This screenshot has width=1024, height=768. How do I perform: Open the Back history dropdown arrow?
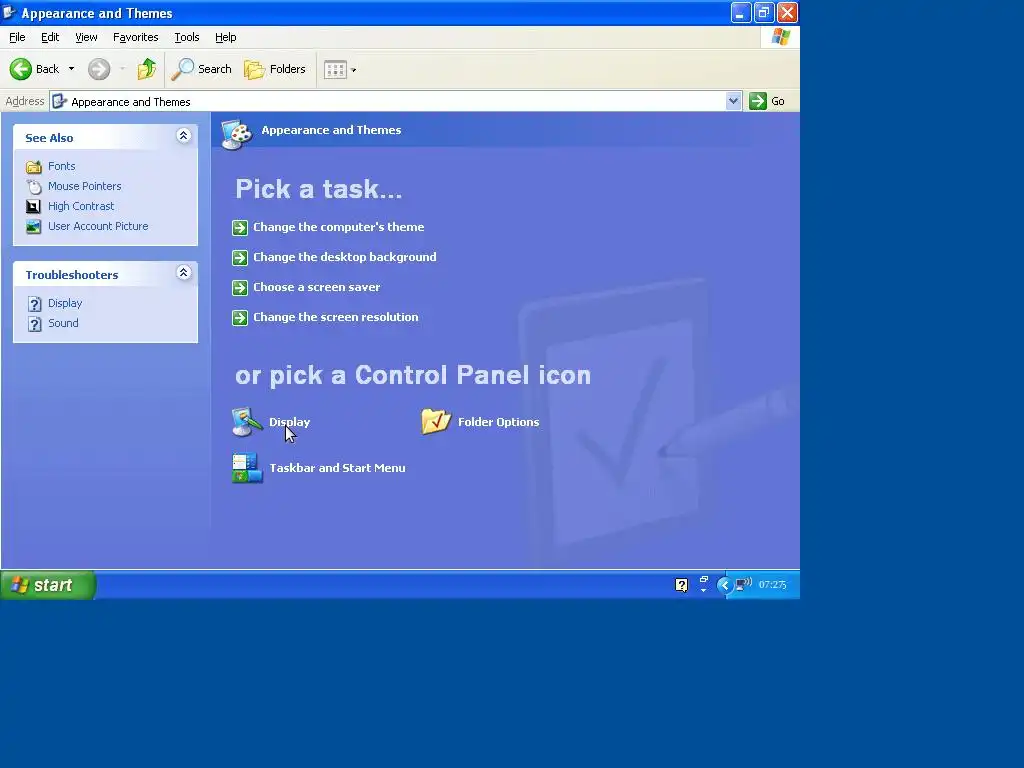[x=71, y=69]
